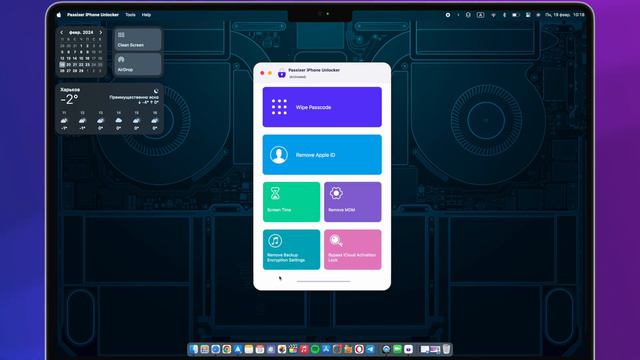The image size is (640, 360).
Task: Open Notes from the dock
Action: [x=249, y=349]
